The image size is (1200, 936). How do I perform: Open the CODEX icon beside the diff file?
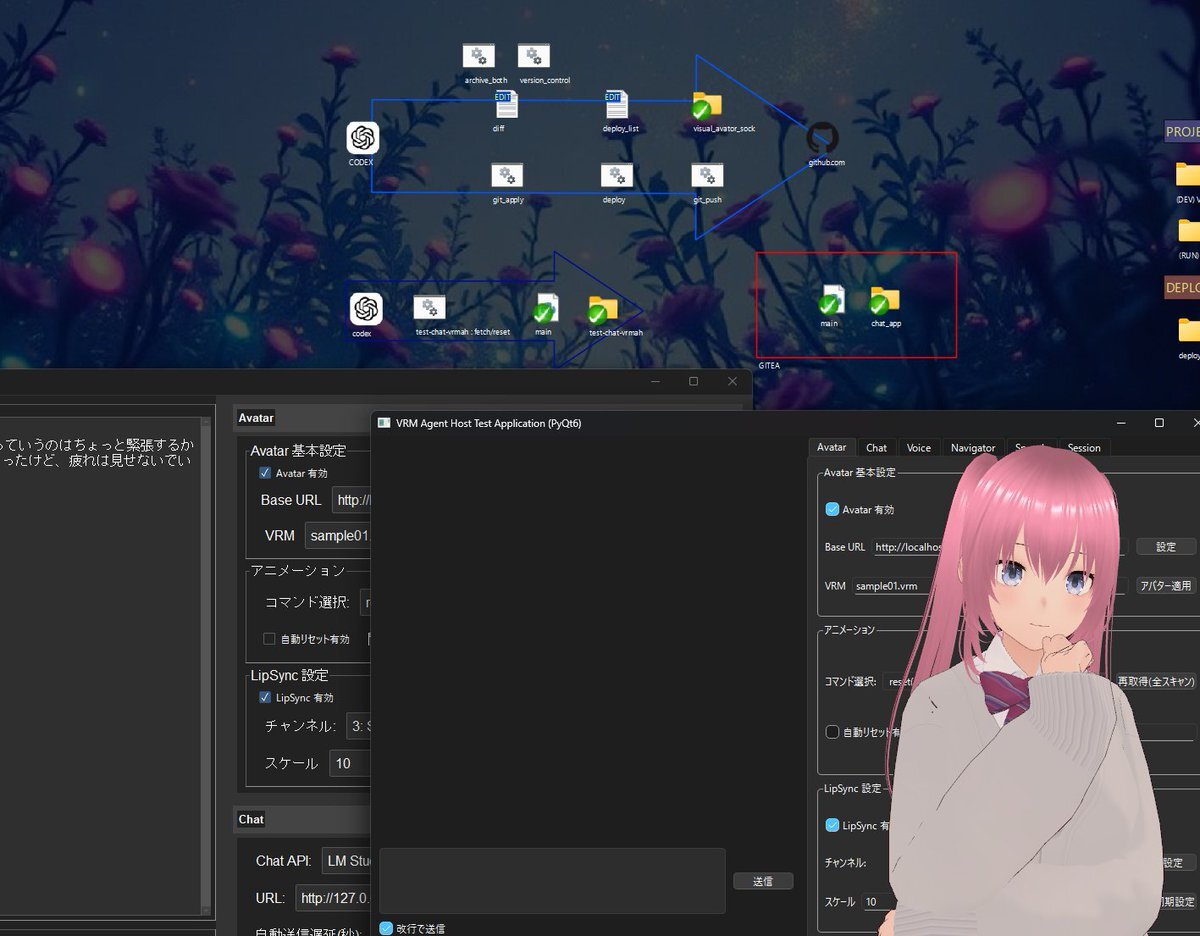click(x=363, y=138)
